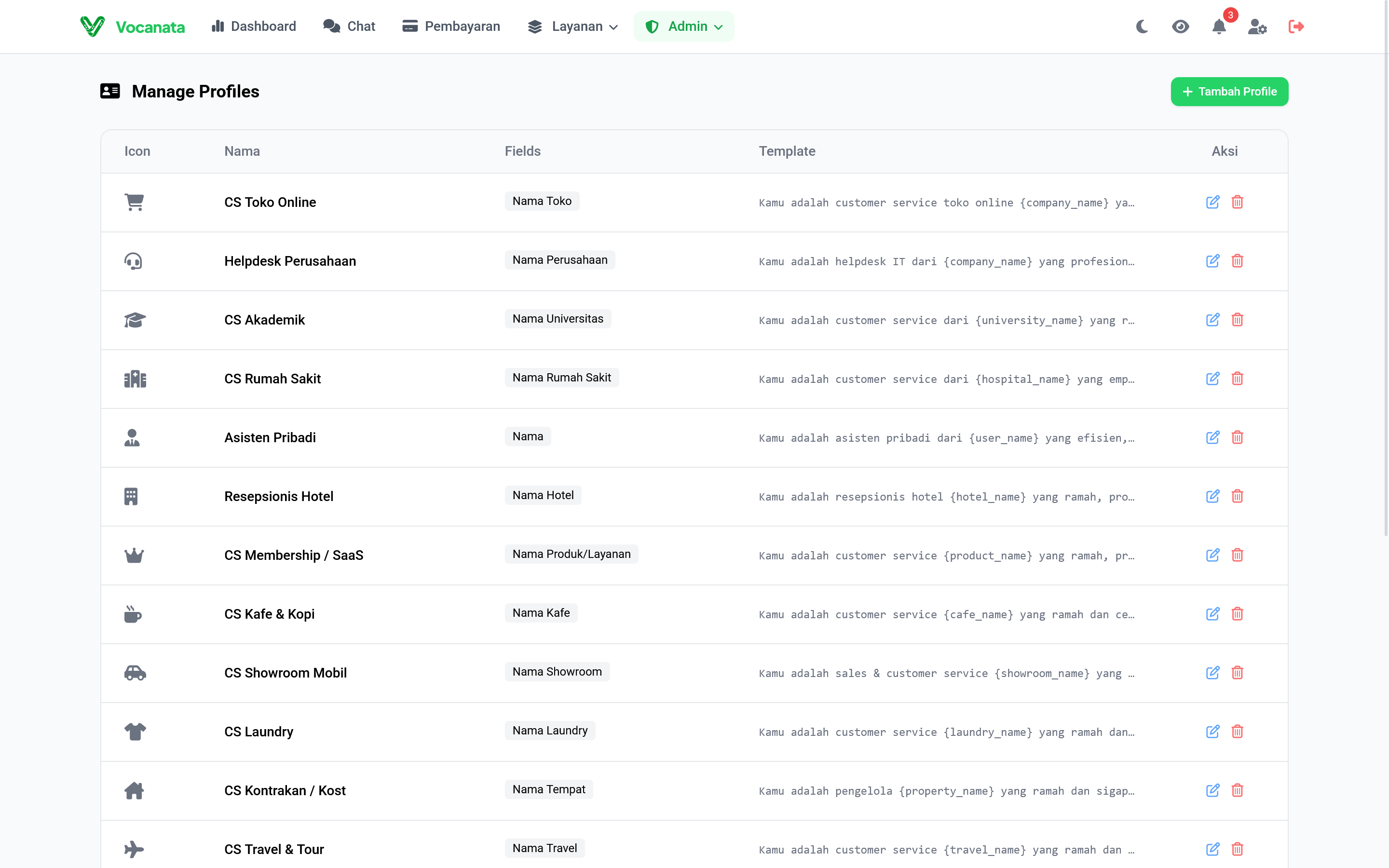Delete the CS Kontrakan / Kost profile
1389x868 pixels.
pos(1238,790)
